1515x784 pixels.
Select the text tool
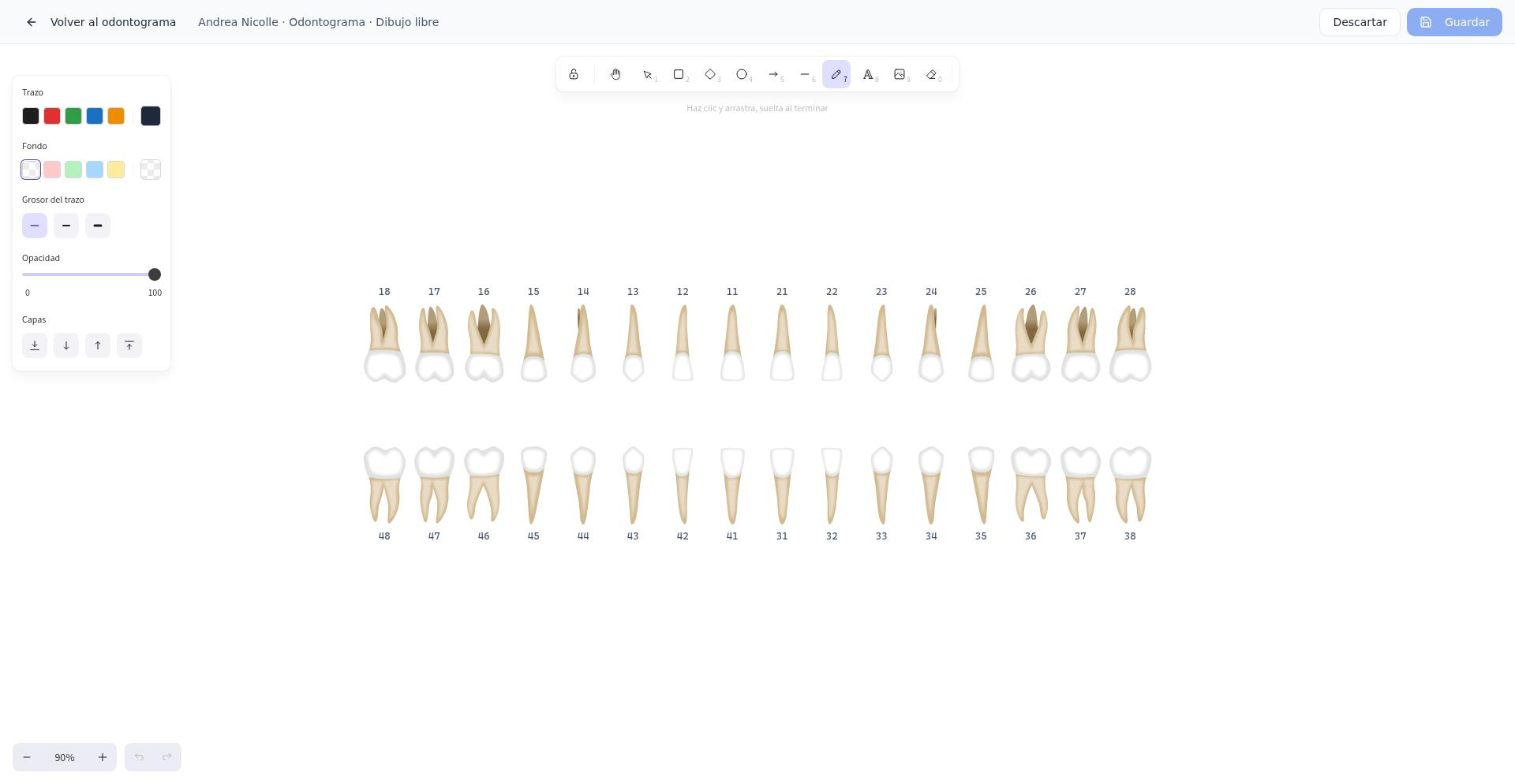[868, 74]
